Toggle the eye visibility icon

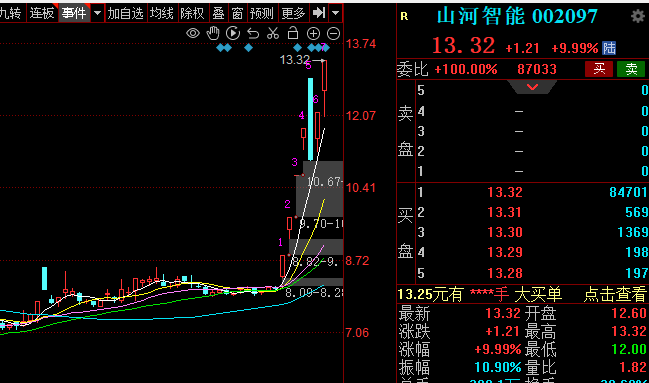193,33
